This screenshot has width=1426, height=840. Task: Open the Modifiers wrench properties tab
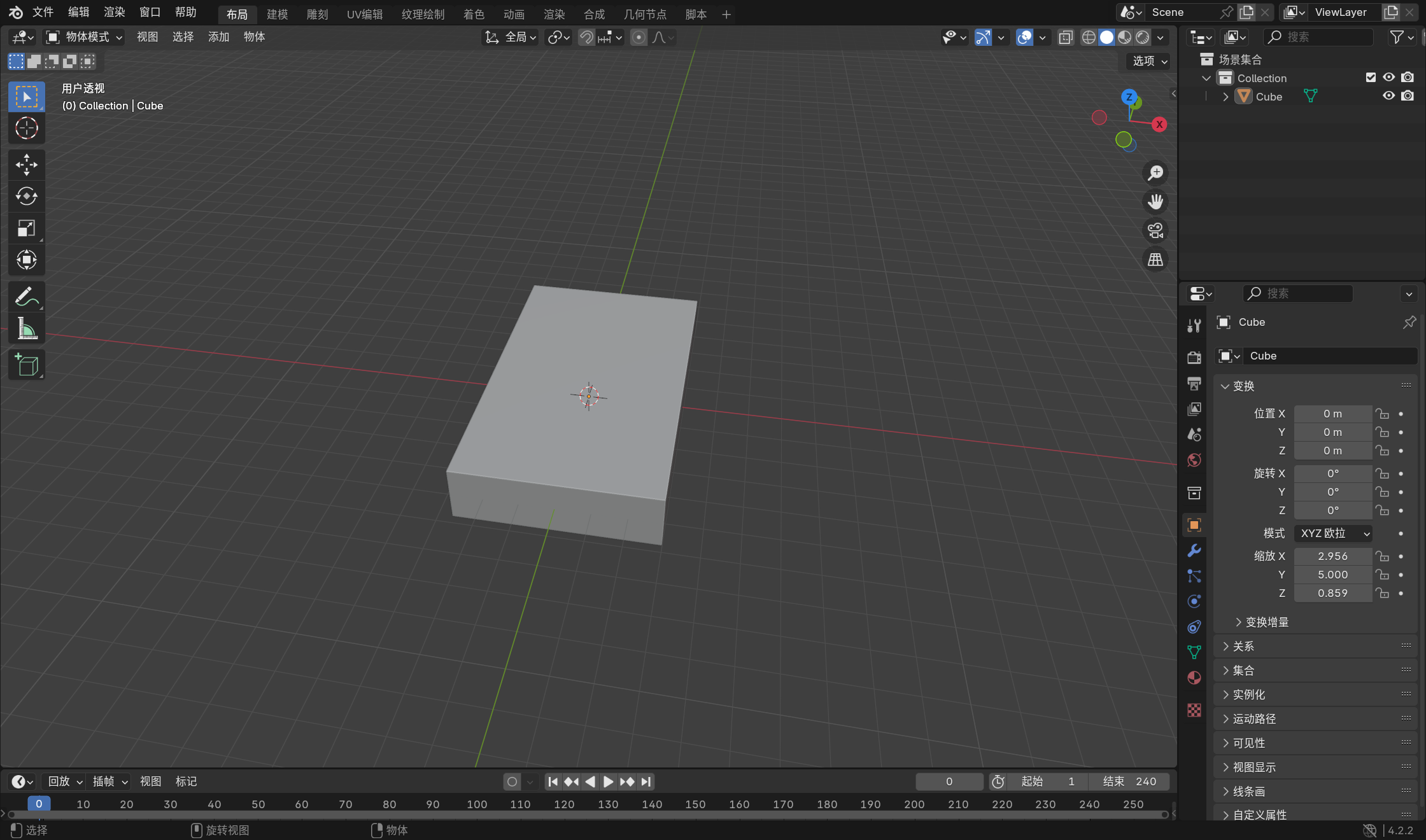pos(1194,550)
